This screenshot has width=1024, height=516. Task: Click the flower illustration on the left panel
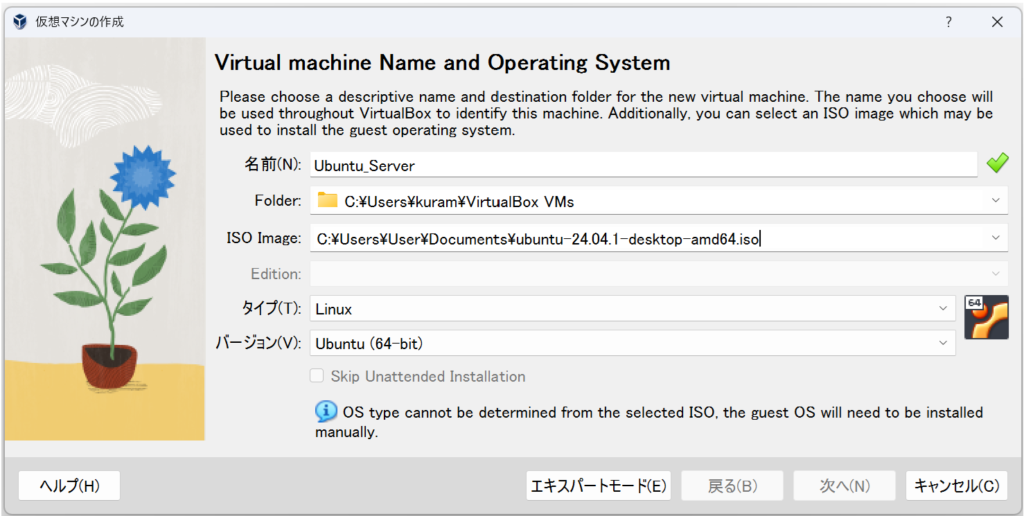[105, 238]
